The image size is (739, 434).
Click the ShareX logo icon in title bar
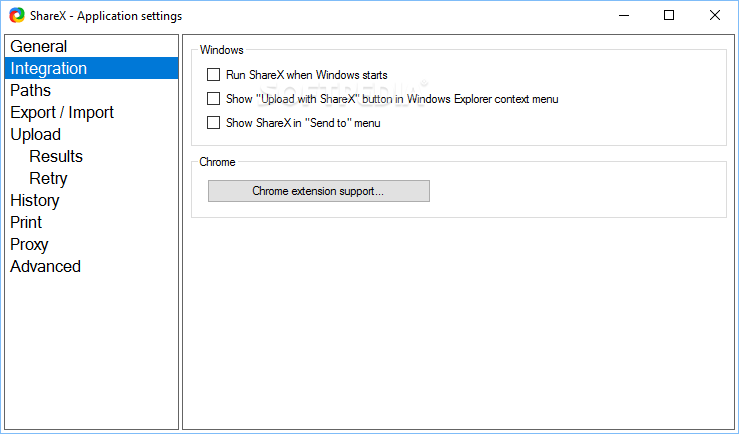[x=17, y=16]
